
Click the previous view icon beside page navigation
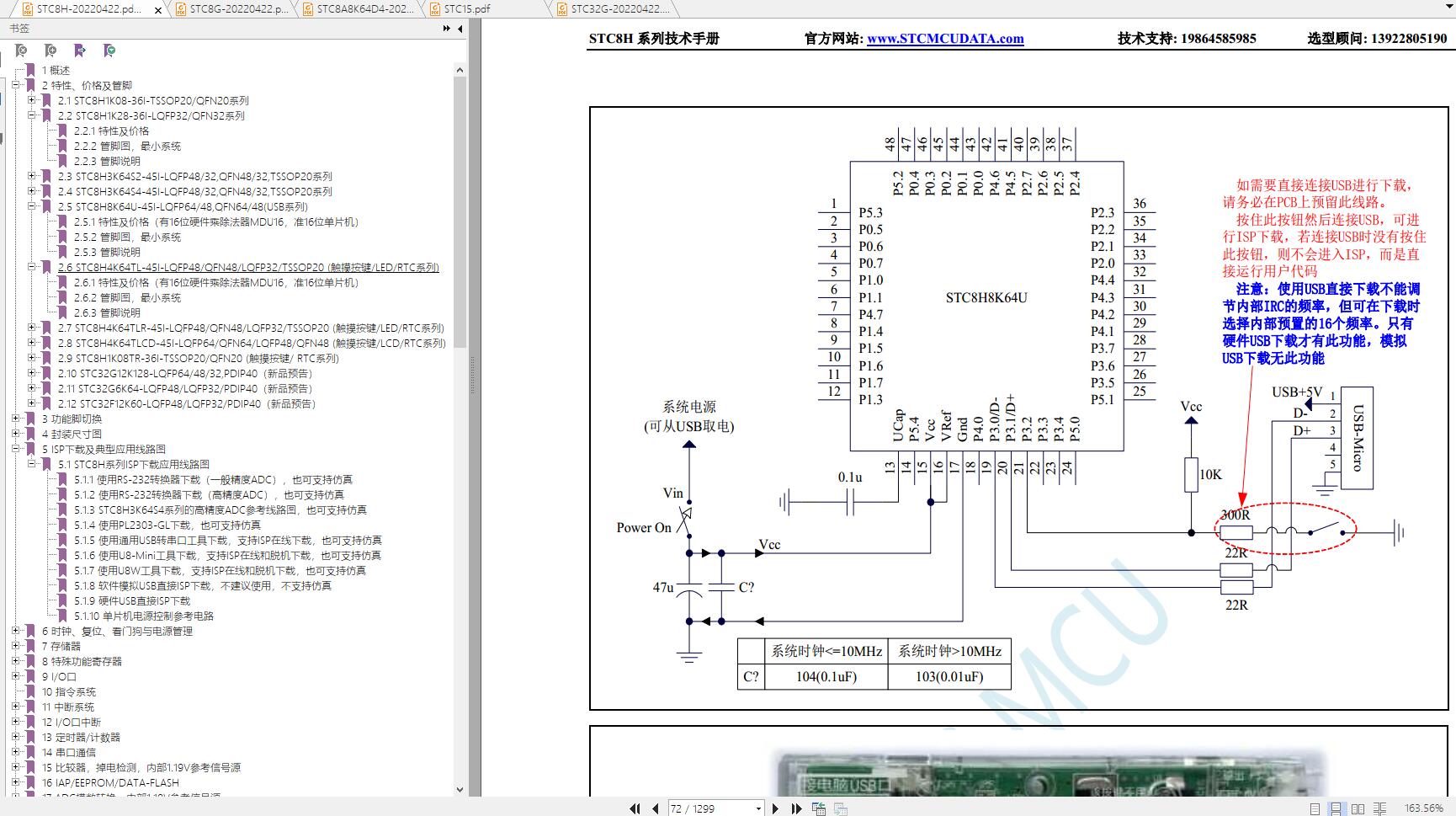(819, 808)
